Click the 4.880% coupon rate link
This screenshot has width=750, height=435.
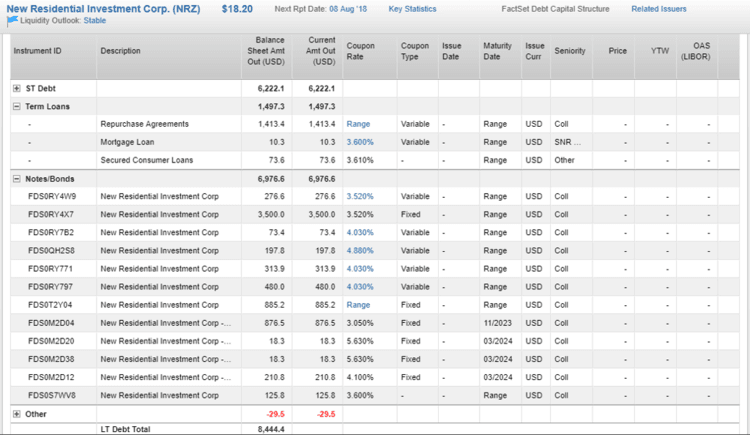(x=360, y=250)
